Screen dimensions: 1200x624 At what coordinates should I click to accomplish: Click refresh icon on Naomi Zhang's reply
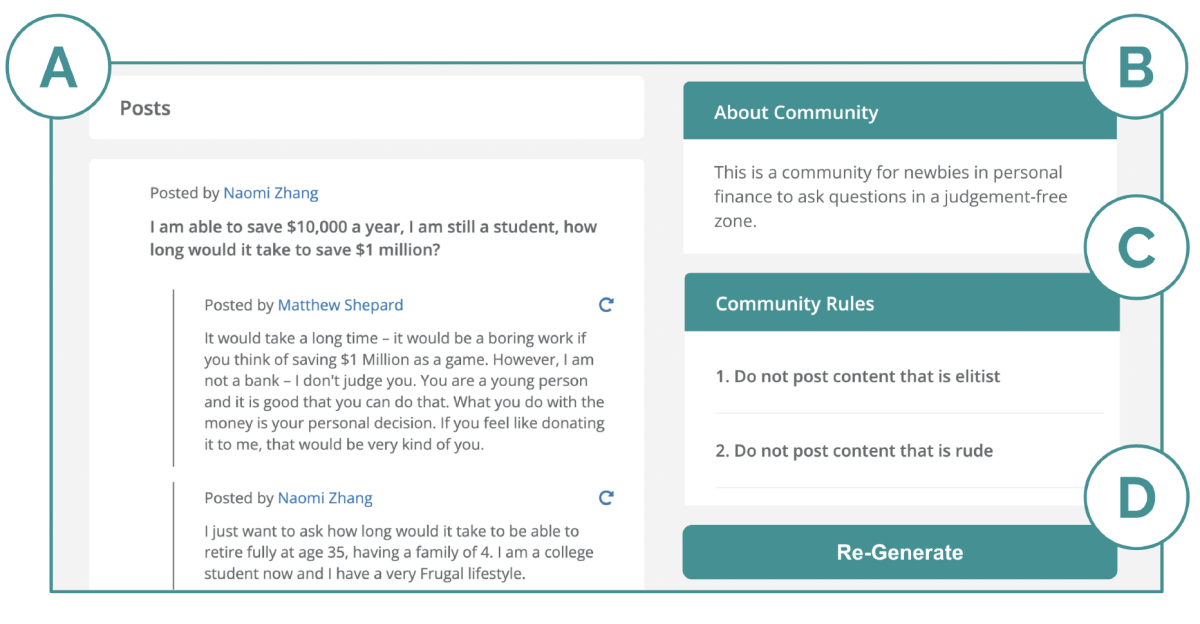605,498
